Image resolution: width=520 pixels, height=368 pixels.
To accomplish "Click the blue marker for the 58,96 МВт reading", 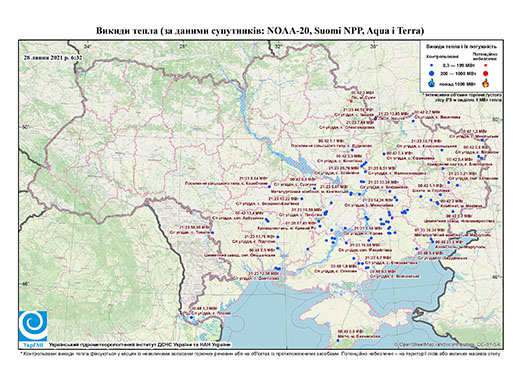I will [x=212, y=233].
